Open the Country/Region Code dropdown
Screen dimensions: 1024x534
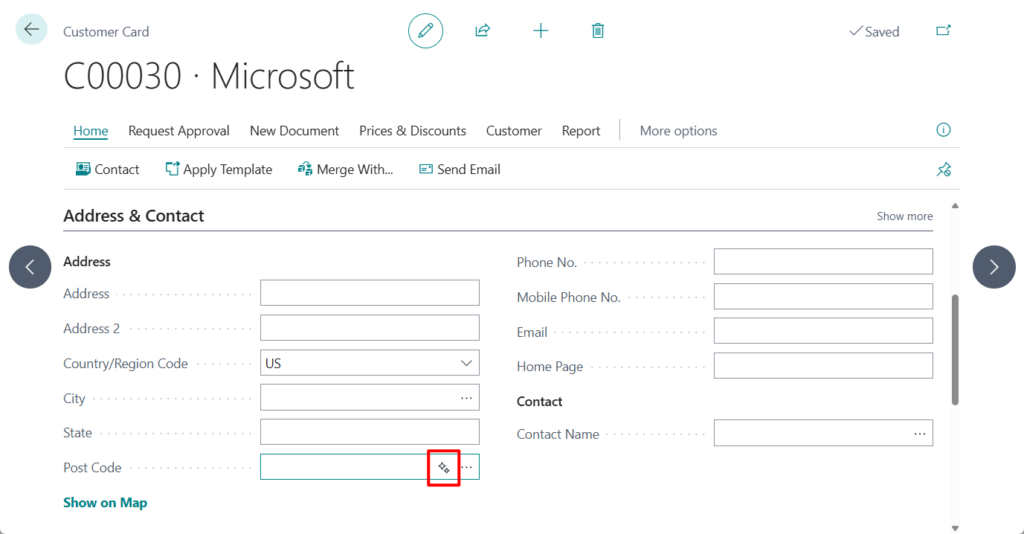pyautogui.click(x=466, y=363)
